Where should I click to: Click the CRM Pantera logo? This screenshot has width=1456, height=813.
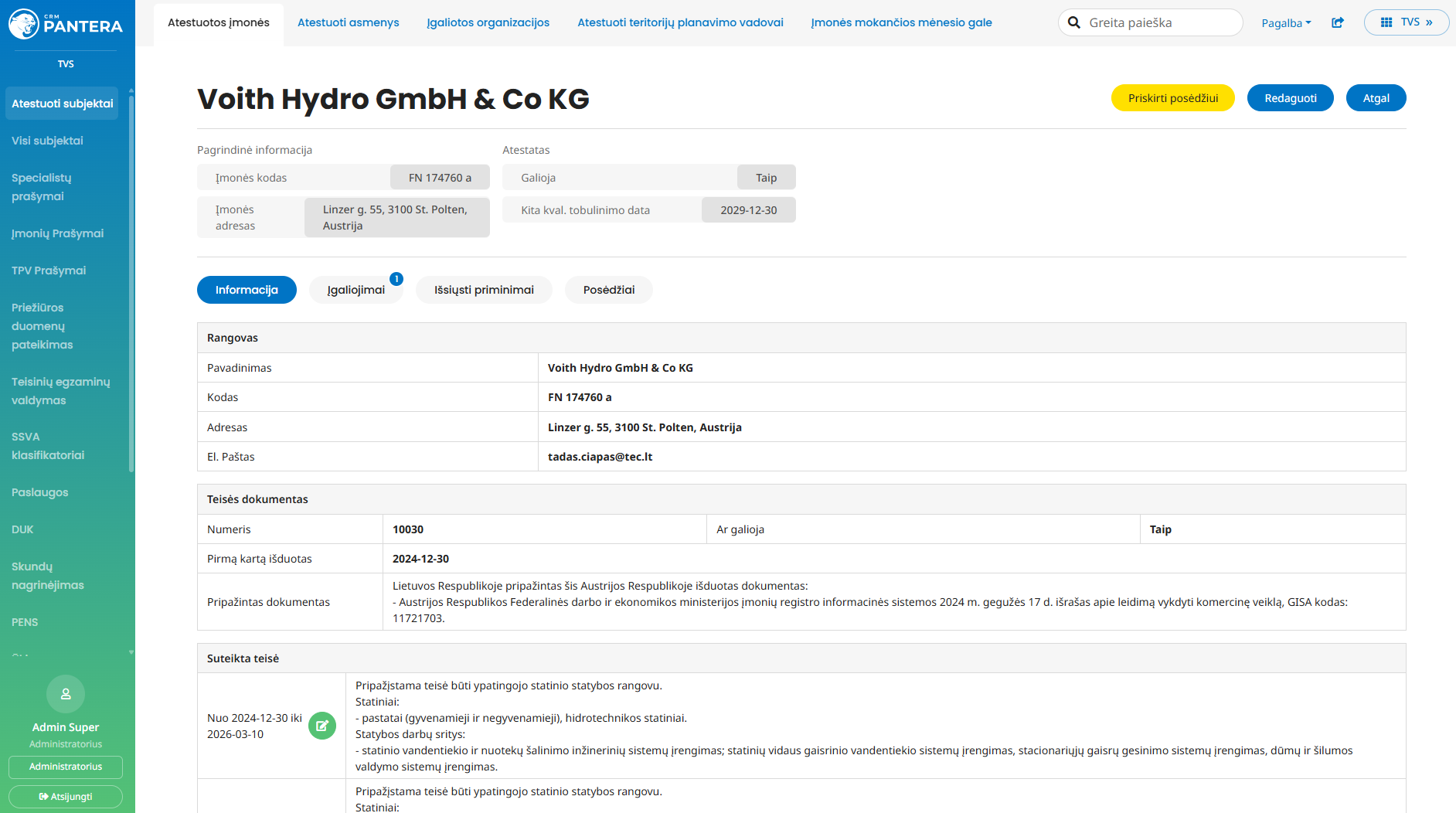tap(66, 24)
